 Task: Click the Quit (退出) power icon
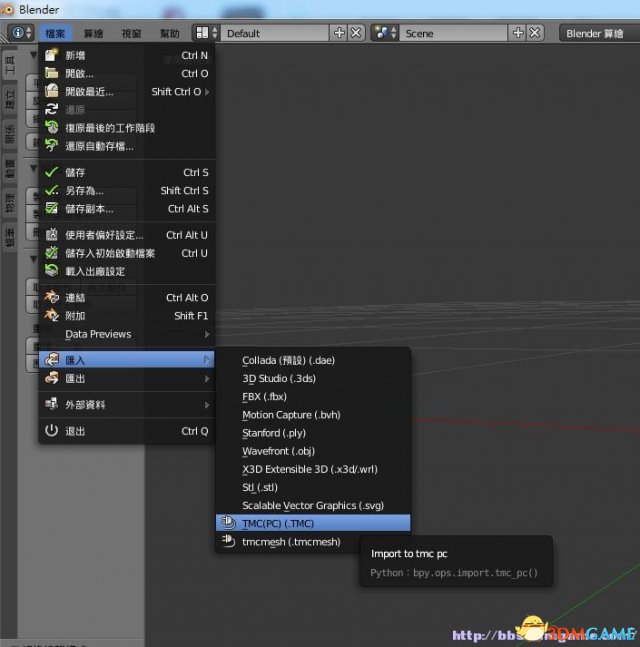point(52,431)
